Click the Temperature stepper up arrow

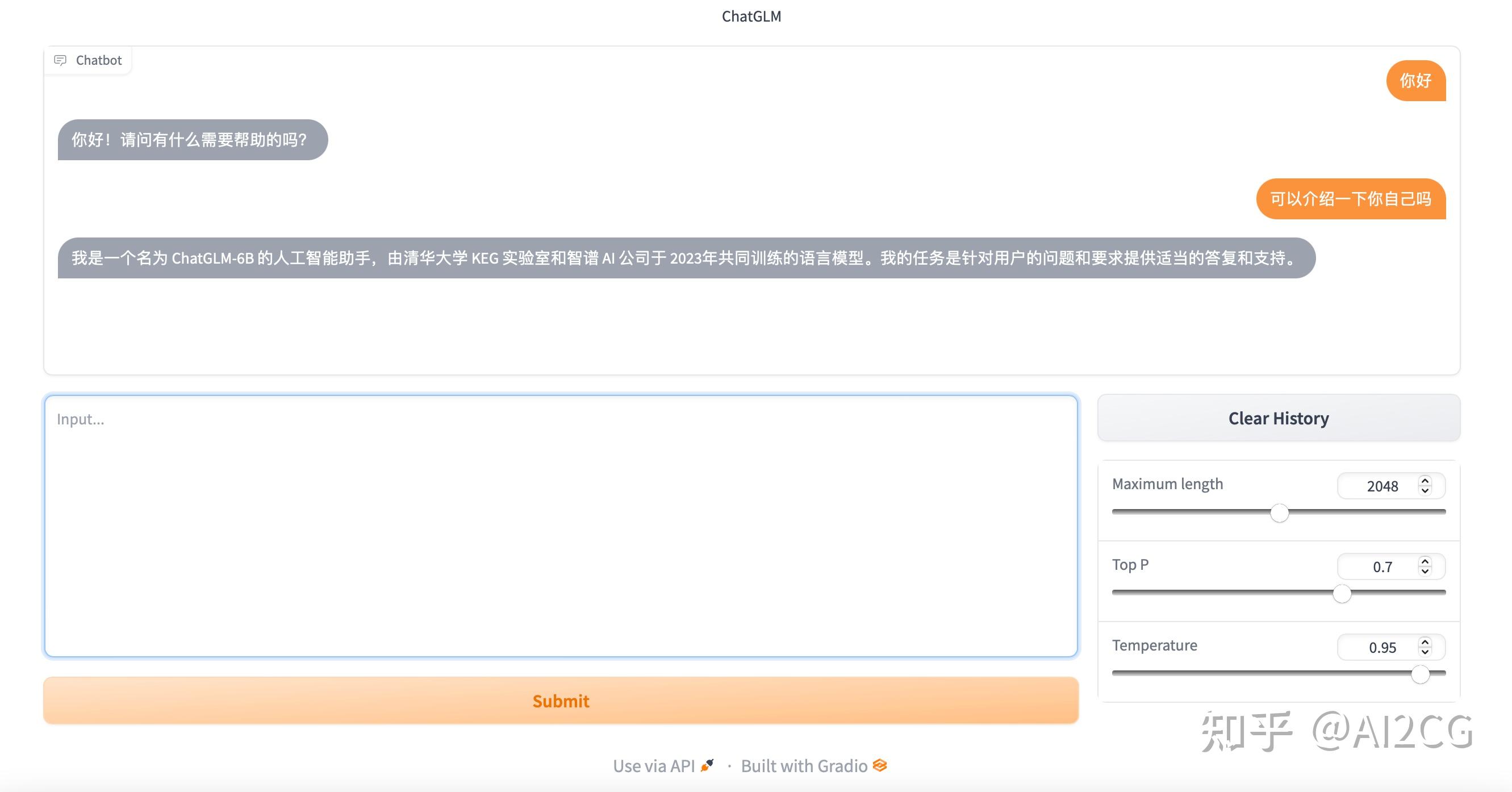[x=1425, y=641]
